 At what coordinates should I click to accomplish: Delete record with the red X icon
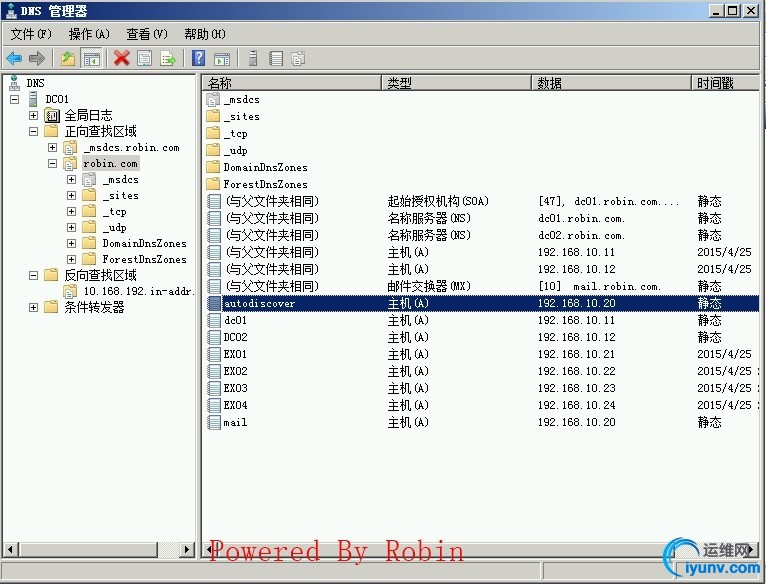point(122,59)
